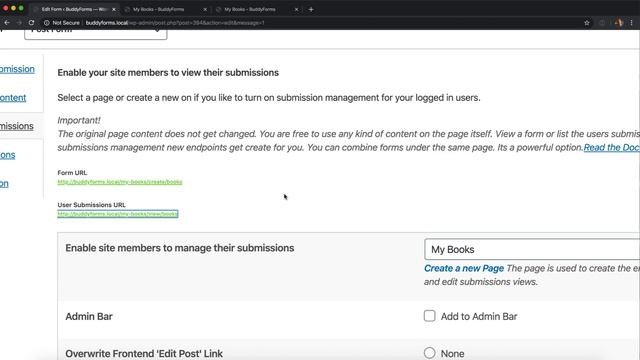Select the sidebar tab ending in 'missions'
The width and height of the screenshot is (640, 360).
tap(17, 126)
